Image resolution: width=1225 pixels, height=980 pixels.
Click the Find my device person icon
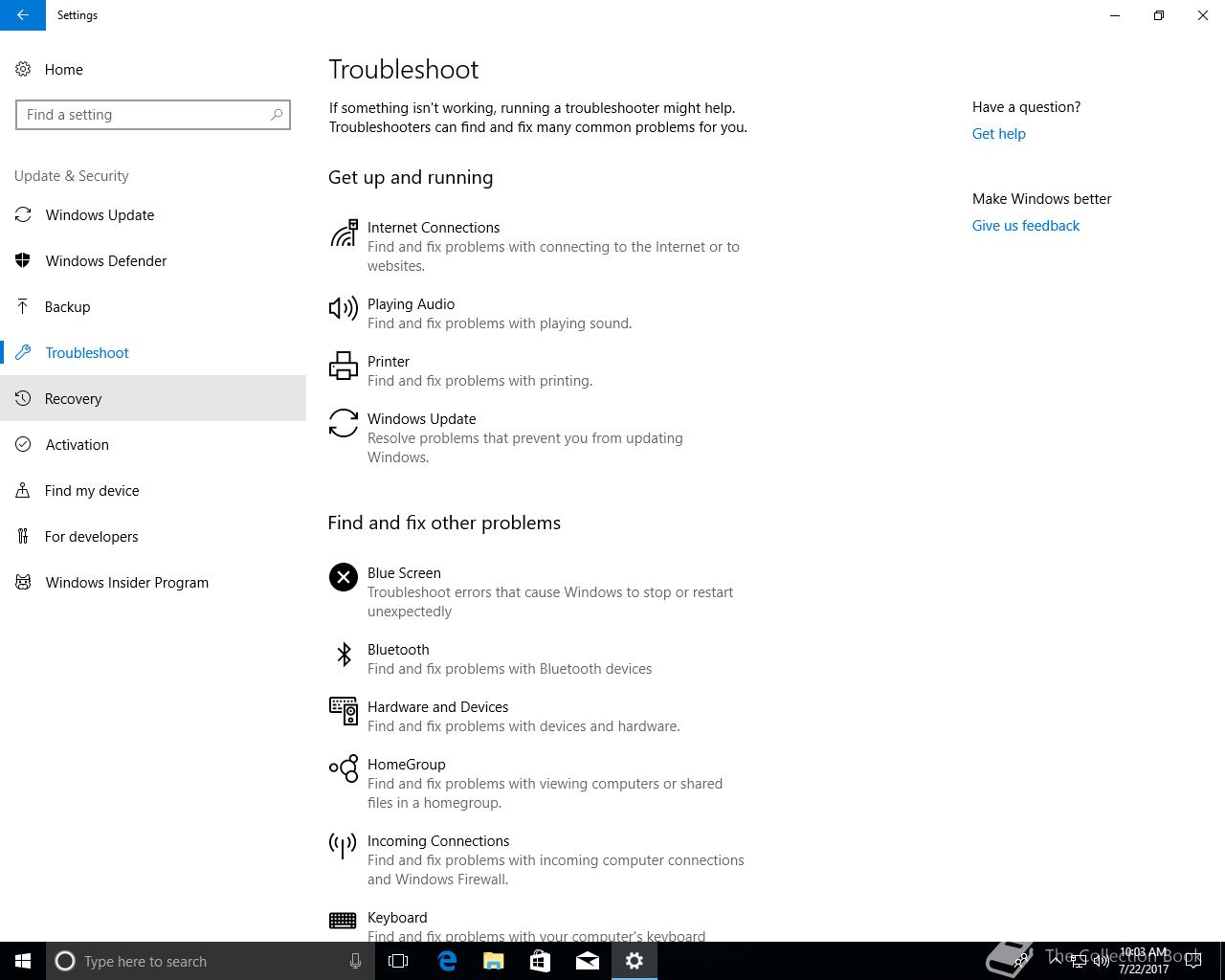click(x=23, y=490)
